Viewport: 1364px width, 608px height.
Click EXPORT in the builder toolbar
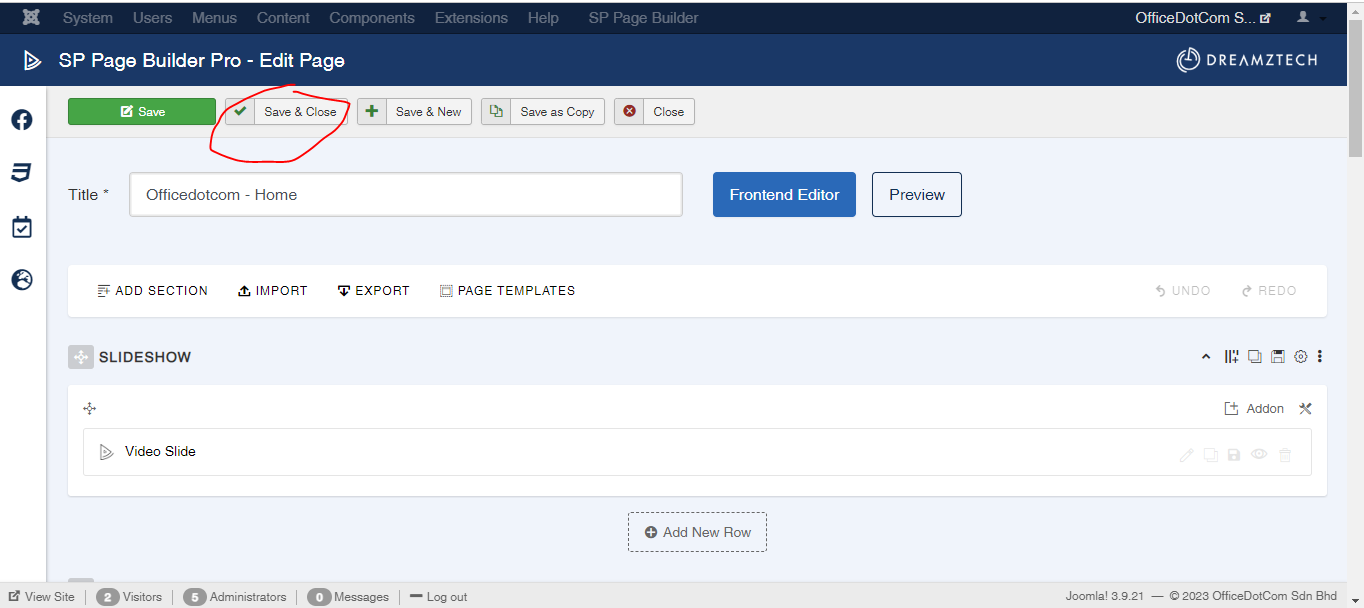tap(374, 291)
